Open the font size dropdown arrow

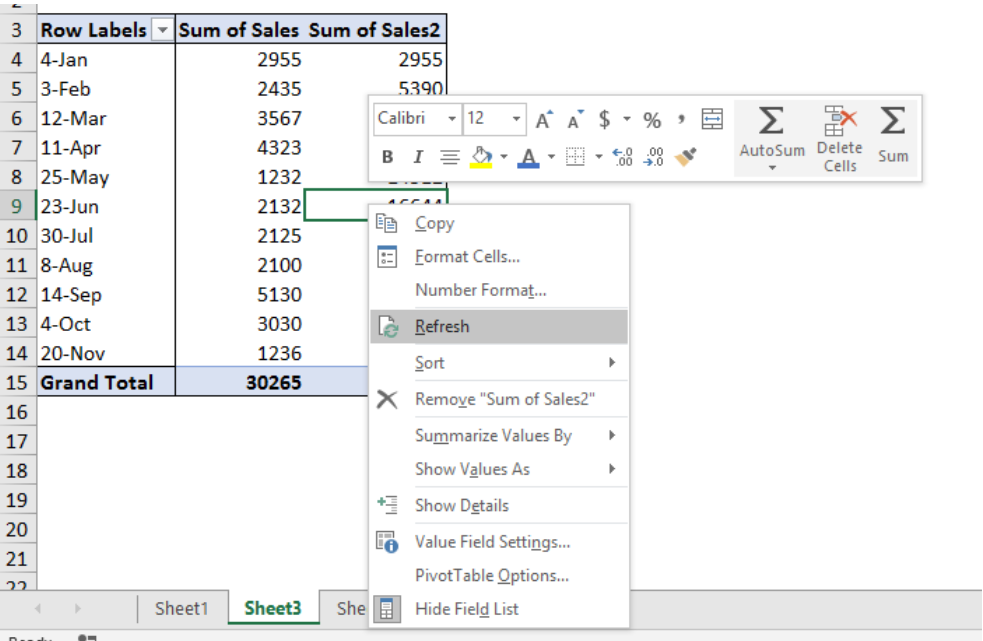[x=516, y=119]
